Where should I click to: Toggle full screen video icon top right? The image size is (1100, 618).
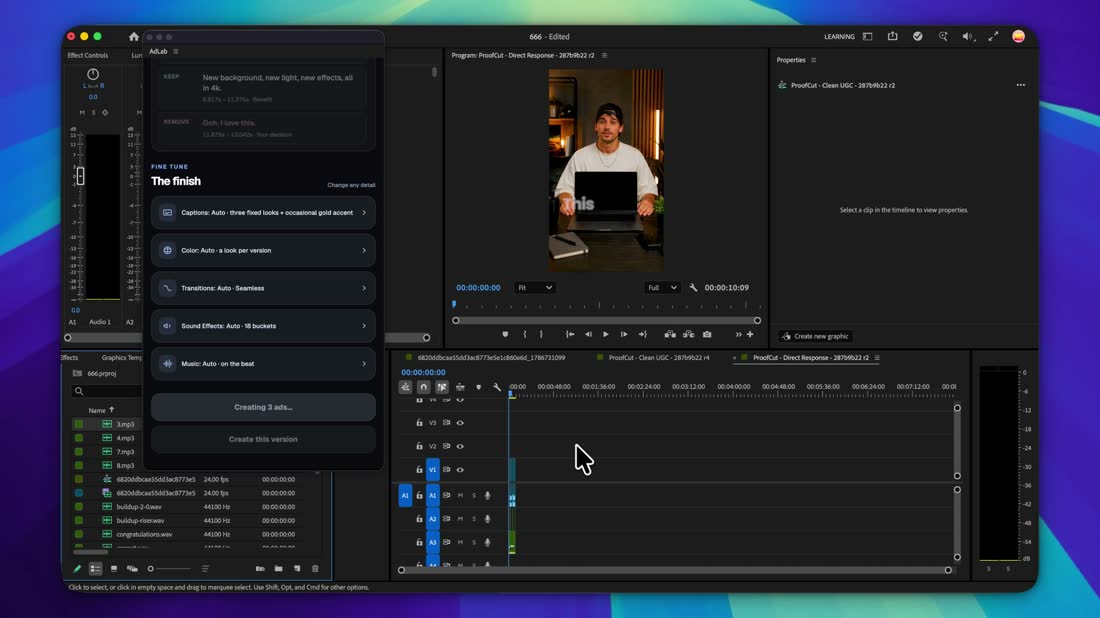coord(993,36)
